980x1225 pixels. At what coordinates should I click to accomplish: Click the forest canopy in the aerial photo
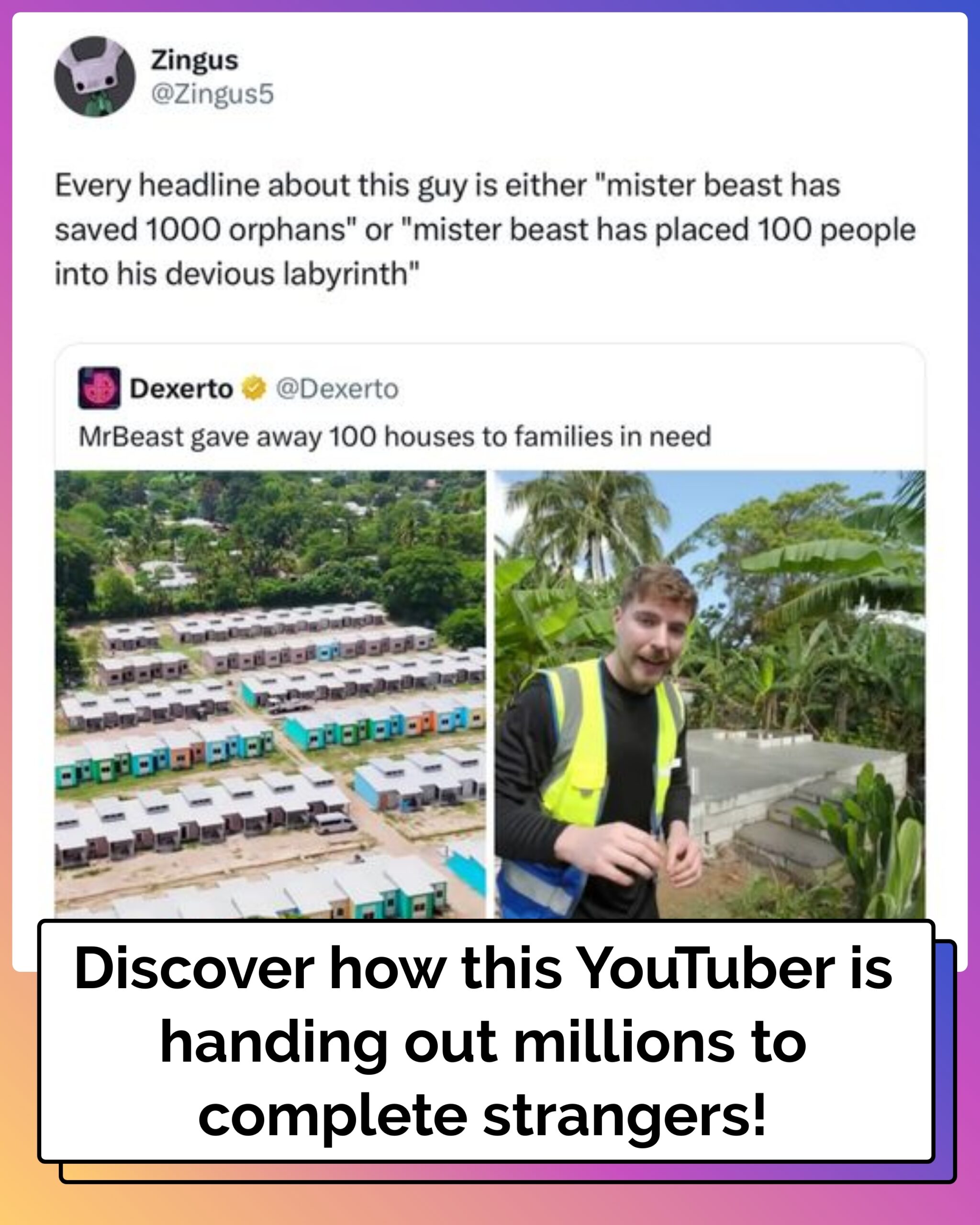click(270, 540)
